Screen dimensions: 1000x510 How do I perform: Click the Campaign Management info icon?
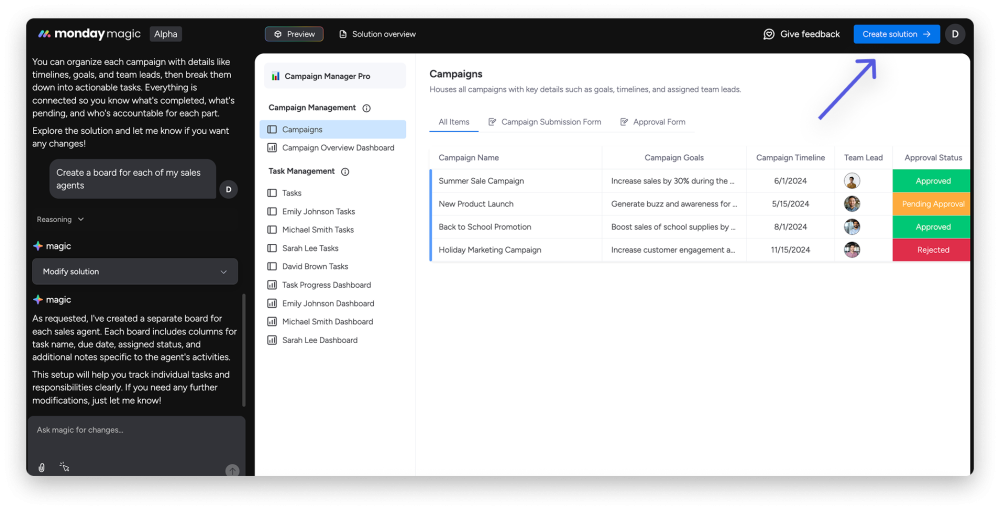[367, 108]
